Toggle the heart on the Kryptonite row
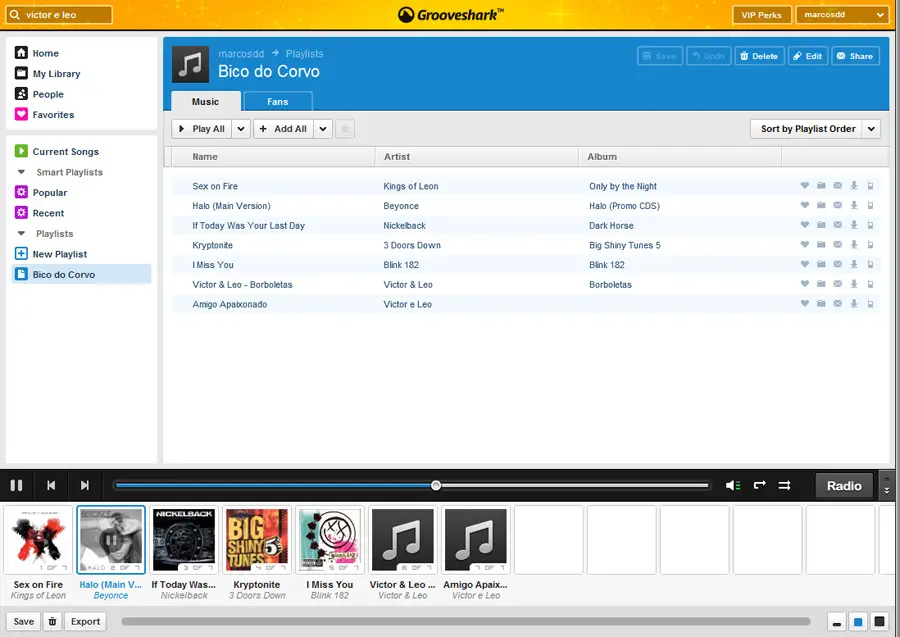This screenshot has width=900, height=637. pos(805,244)
